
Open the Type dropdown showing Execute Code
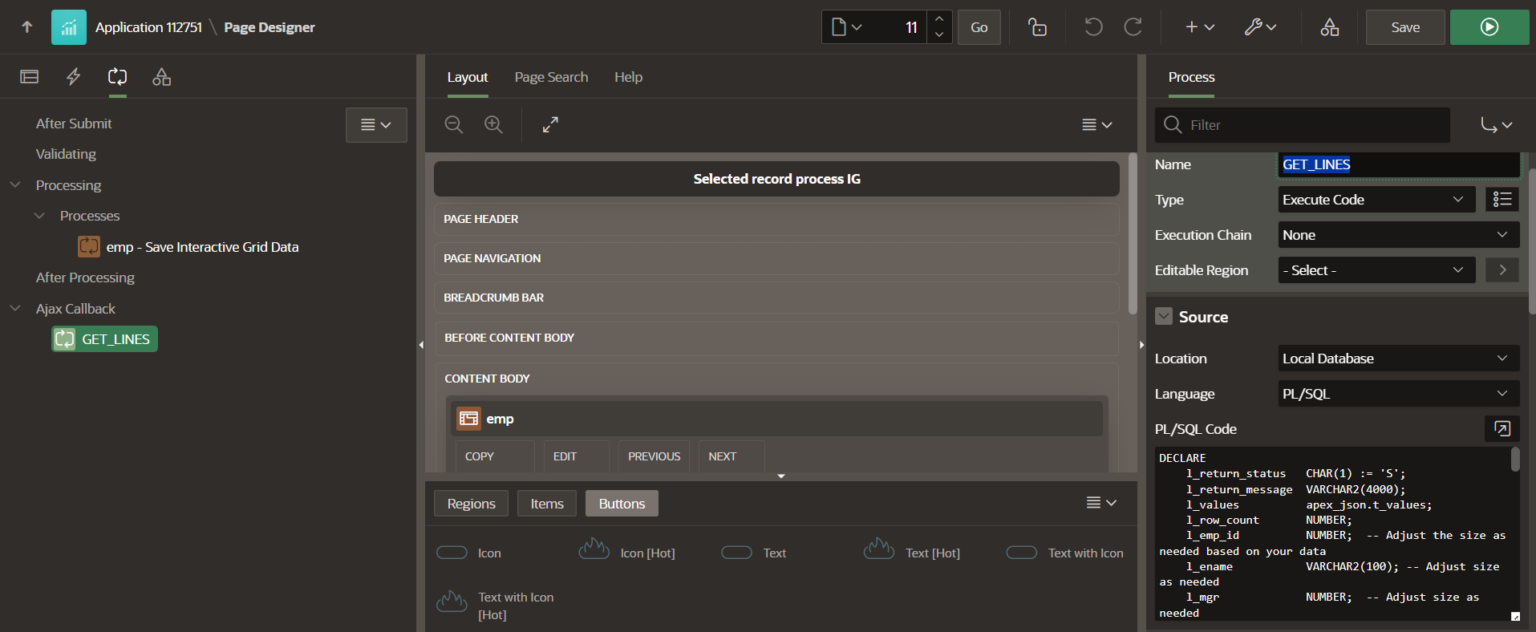tap(1376, 200)
